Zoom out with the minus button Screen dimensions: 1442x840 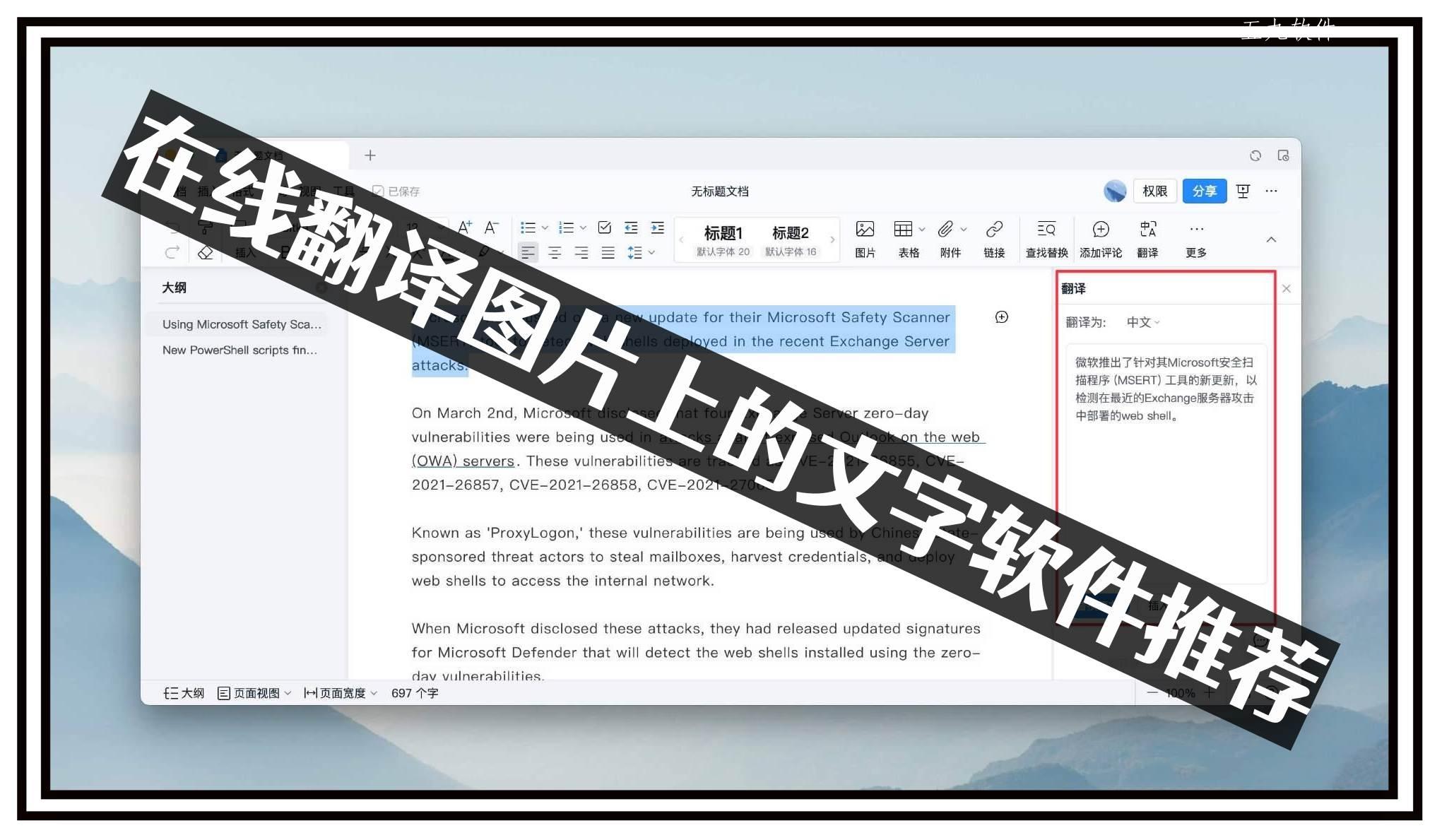1152,693
